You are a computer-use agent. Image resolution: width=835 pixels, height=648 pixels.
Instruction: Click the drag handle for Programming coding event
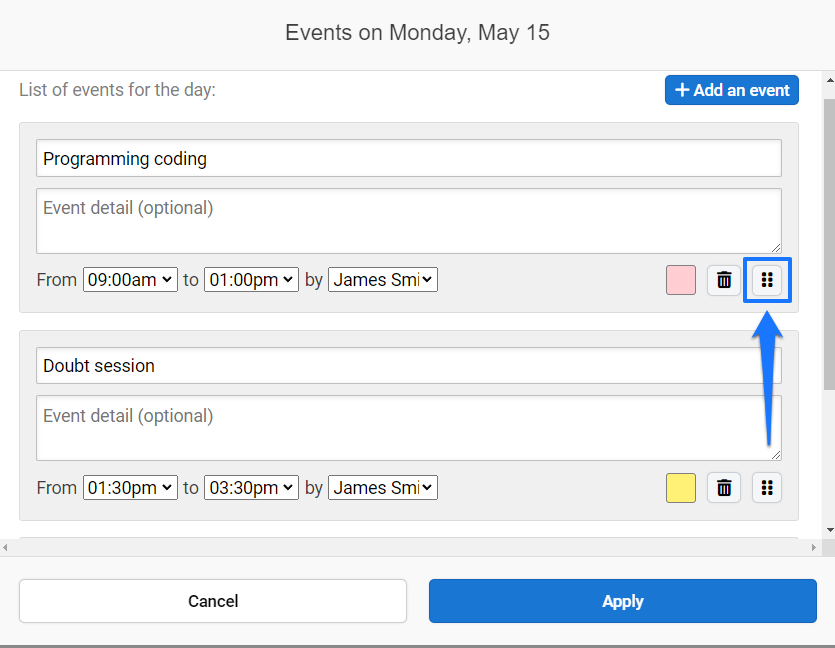point(767,280)
